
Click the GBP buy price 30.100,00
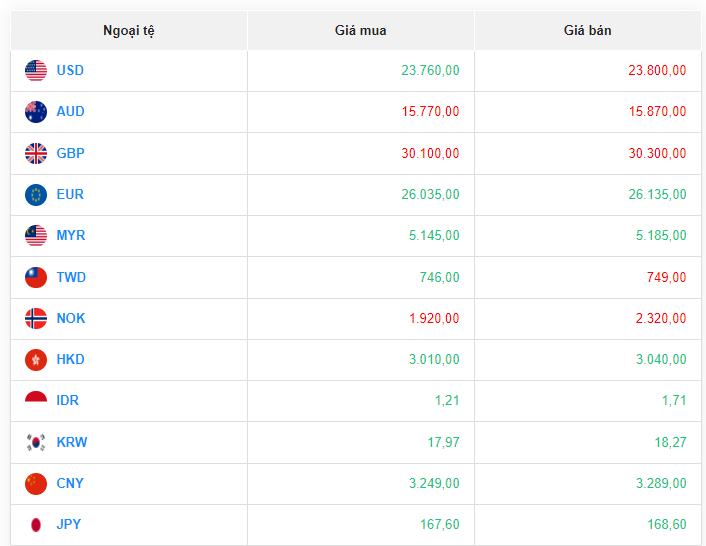tap(430, 153)
